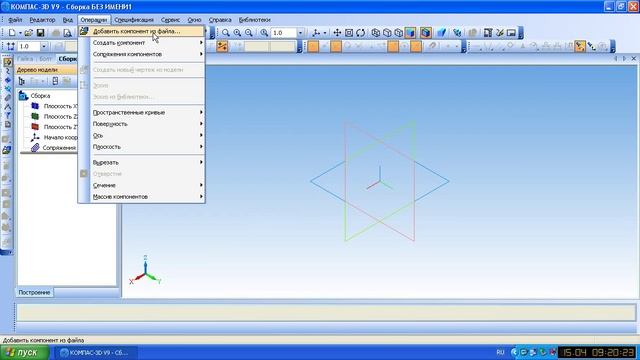Click the add component icon in the left panel
Screen dimensions: 640x360
7,150
